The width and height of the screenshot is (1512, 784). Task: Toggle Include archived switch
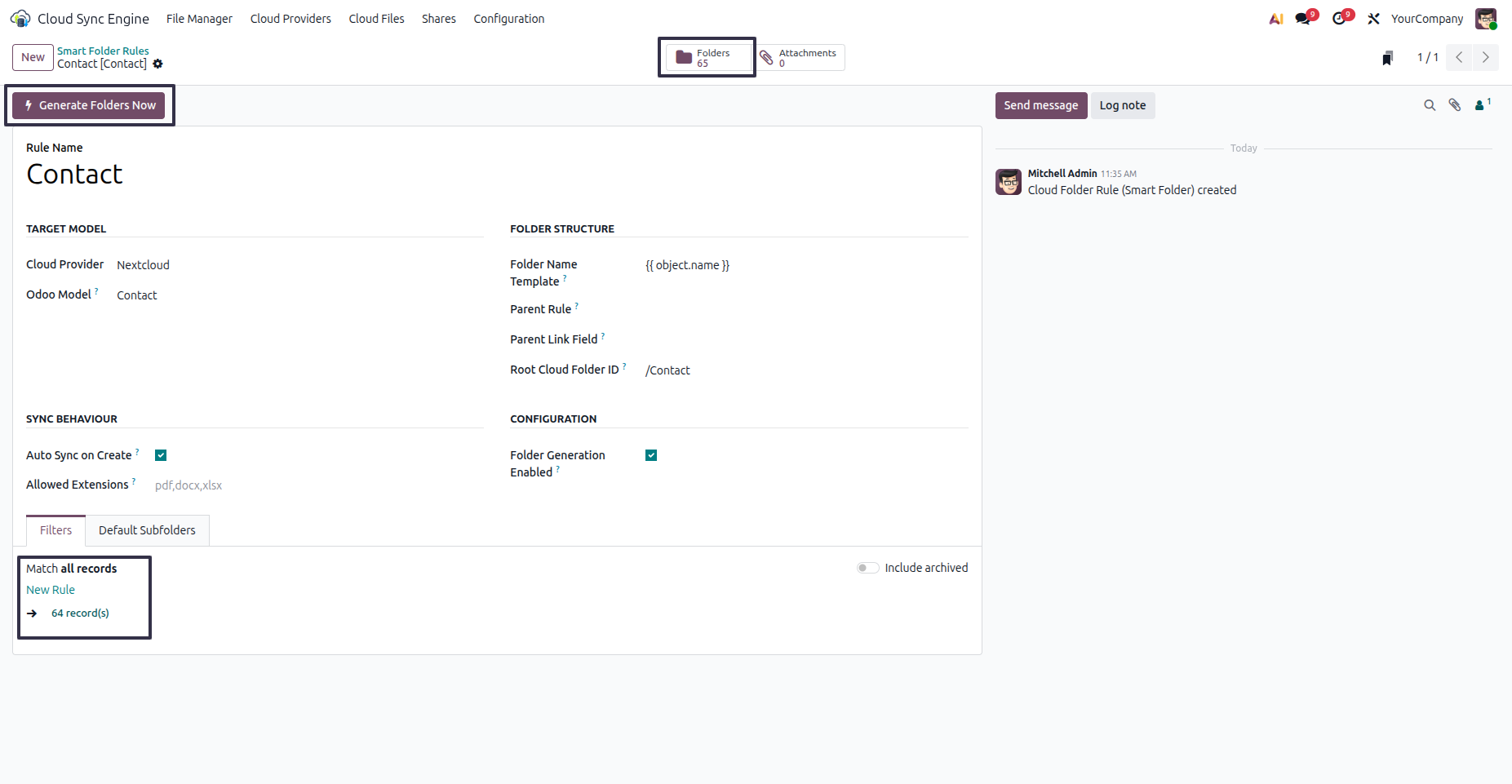point(867,568)
